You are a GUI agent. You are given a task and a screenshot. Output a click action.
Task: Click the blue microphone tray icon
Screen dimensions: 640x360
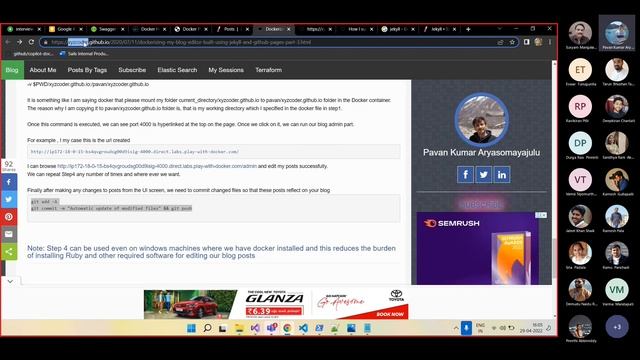click(x=466, y=328)
